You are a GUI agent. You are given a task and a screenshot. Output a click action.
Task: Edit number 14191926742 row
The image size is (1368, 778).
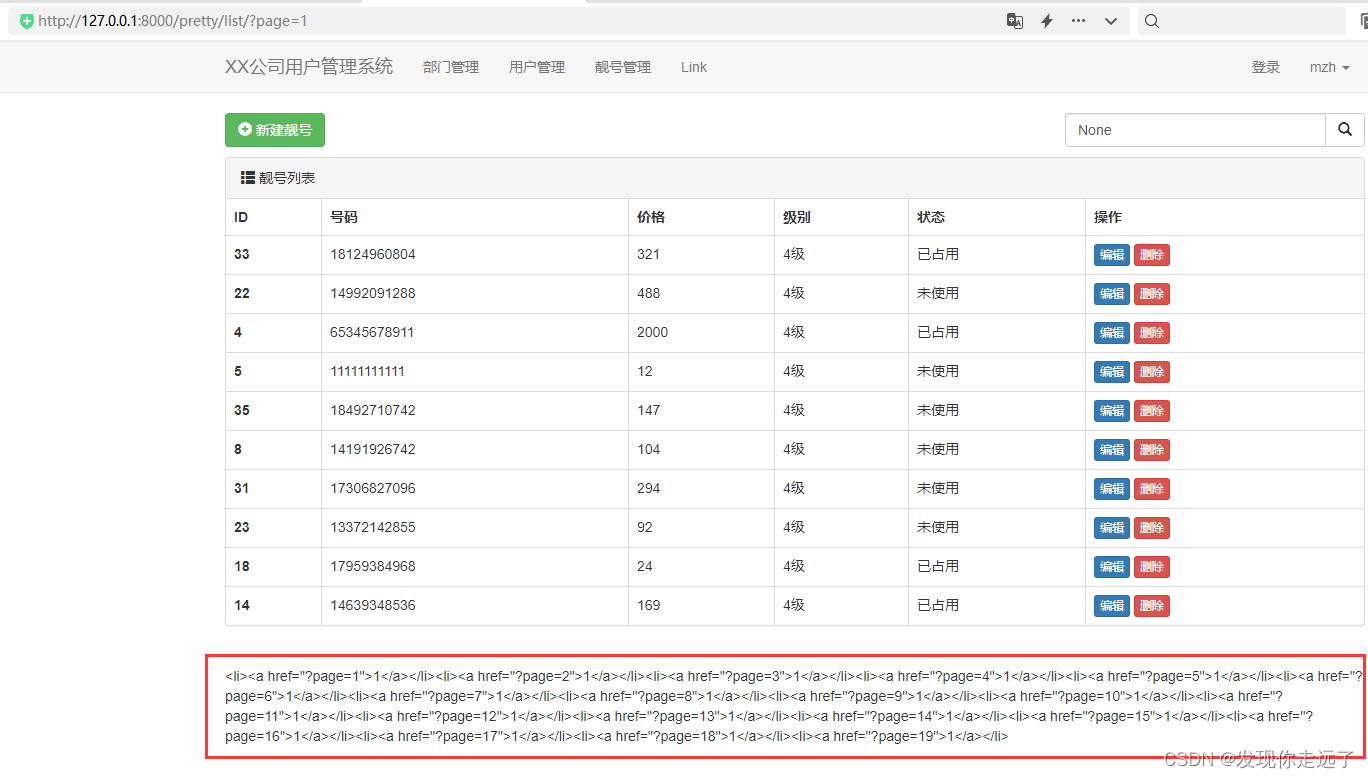tap(1112, 450)
